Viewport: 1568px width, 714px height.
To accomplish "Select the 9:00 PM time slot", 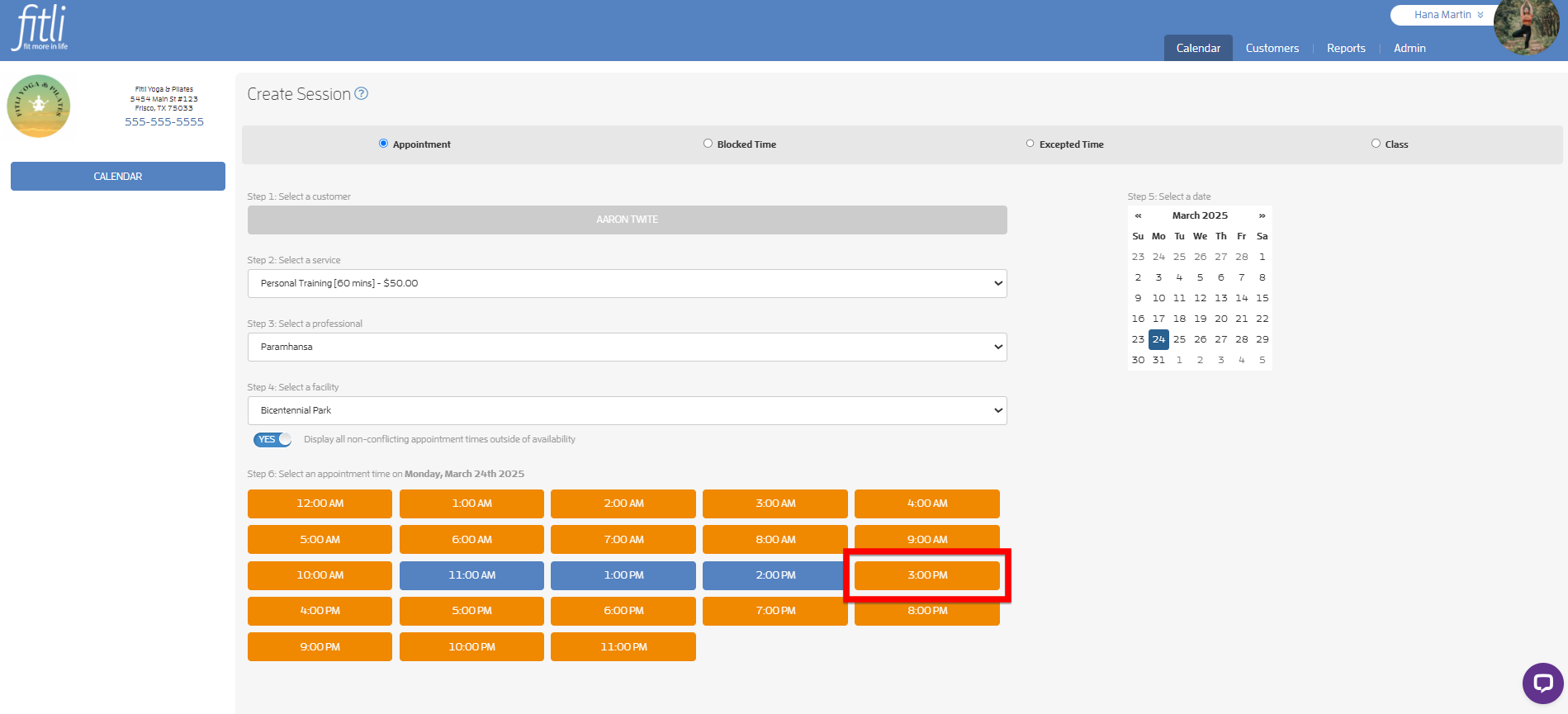I will coord(320,647).
